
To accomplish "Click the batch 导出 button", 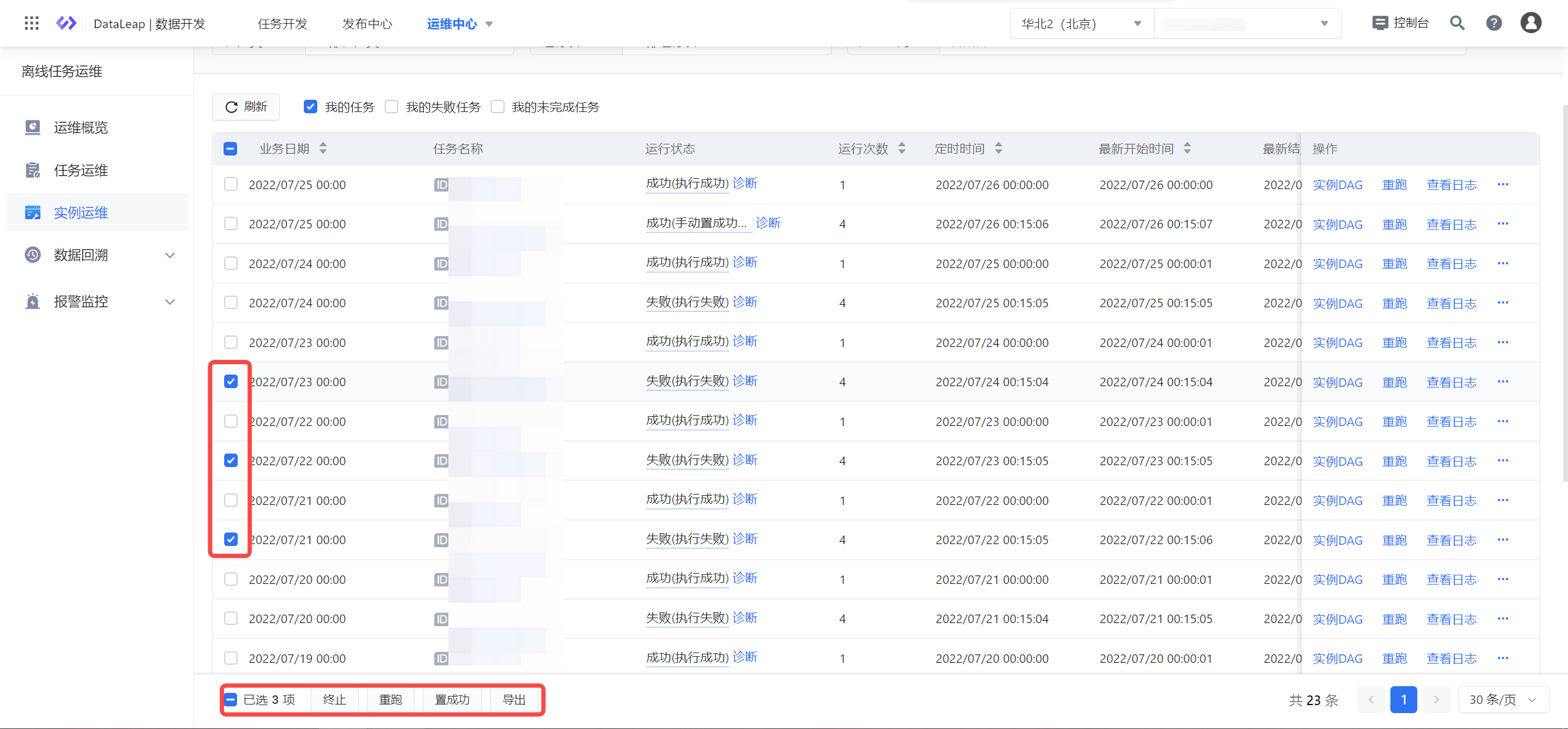I will (514, 700).
